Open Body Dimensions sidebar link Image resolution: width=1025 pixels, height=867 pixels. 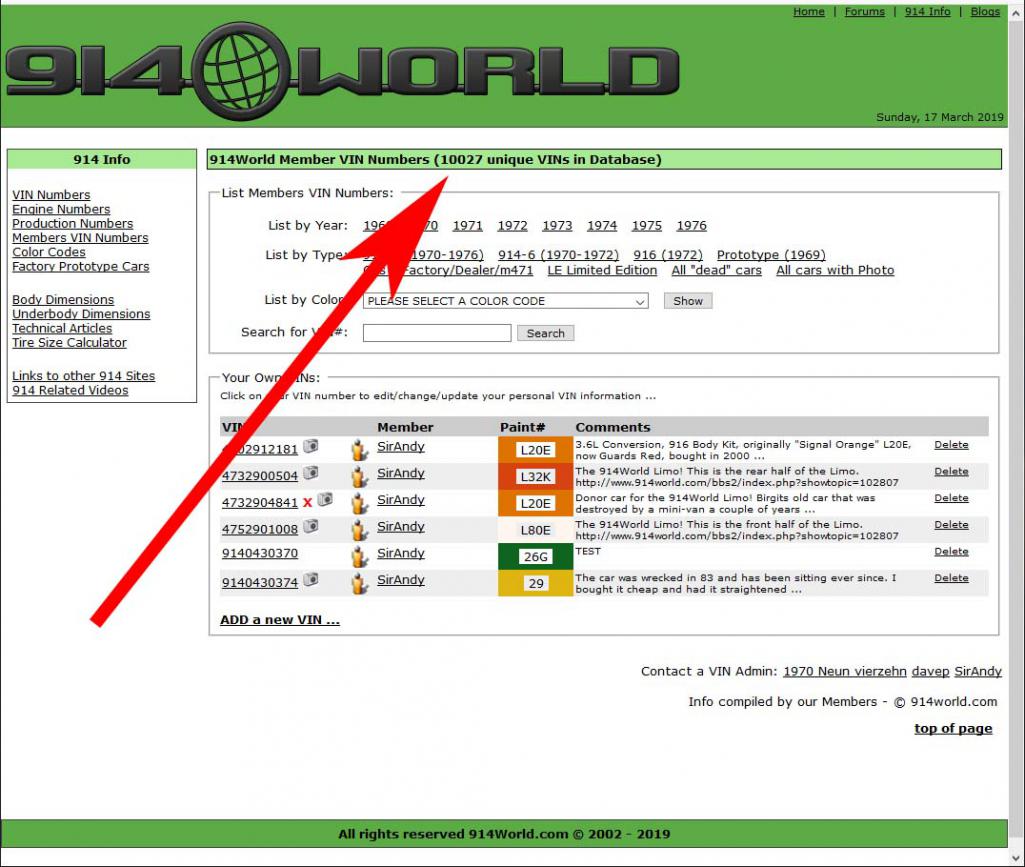point(63,299)
